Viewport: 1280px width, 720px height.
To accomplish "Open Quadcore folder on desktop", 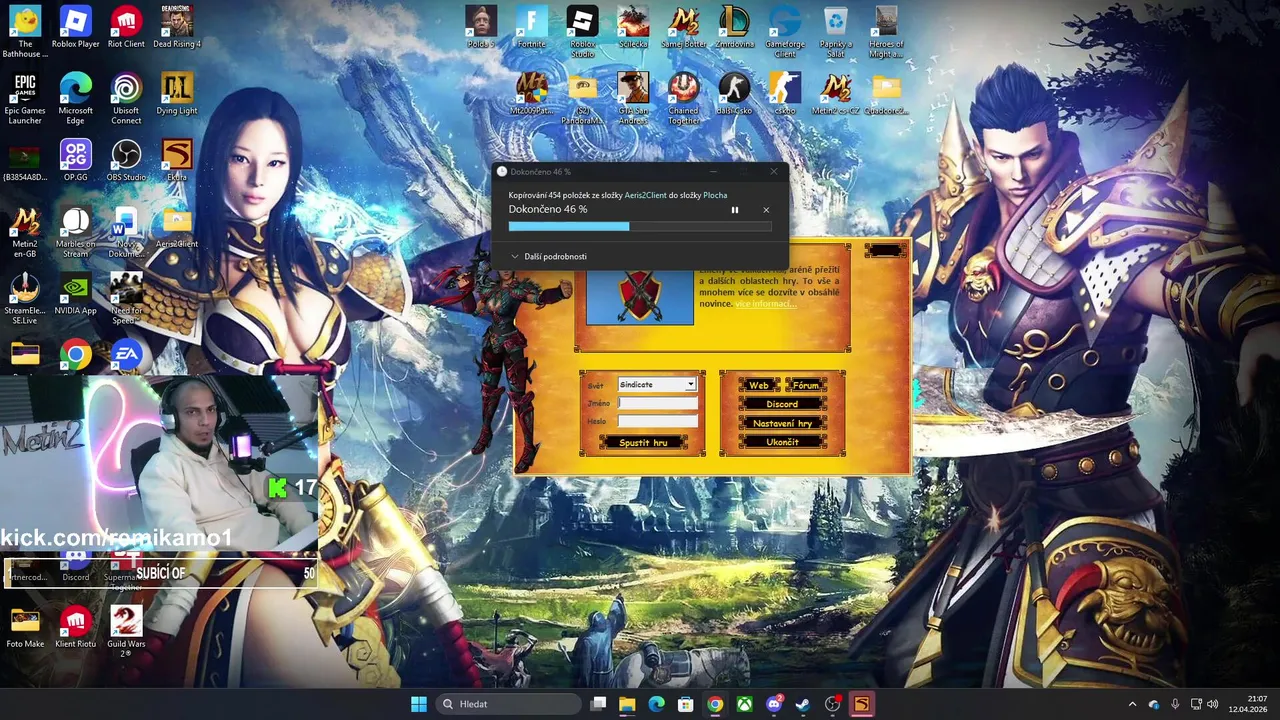I will click(x=886, y=95).
